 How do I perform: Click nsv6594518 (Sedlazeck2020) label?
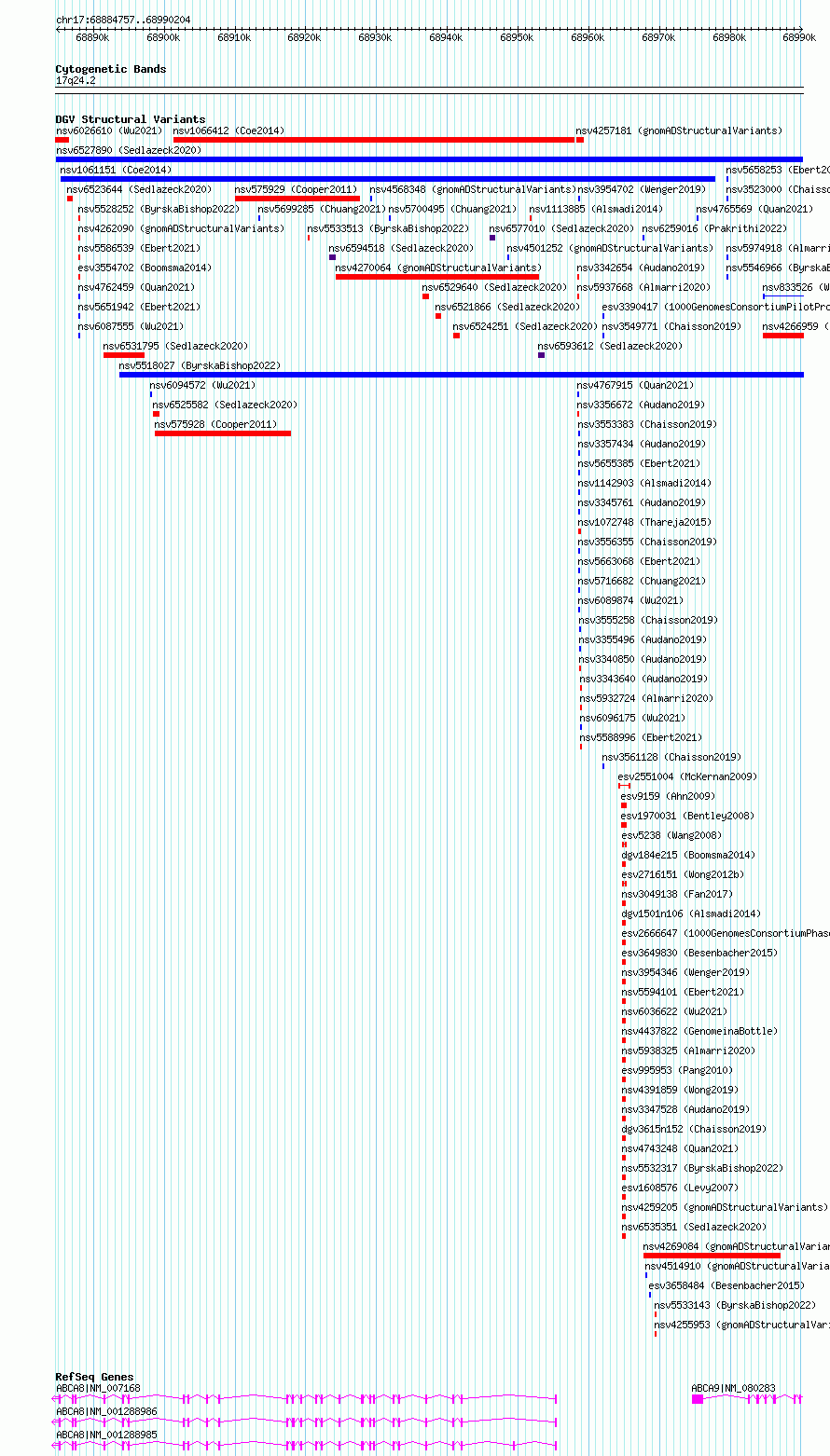point(401,248)
